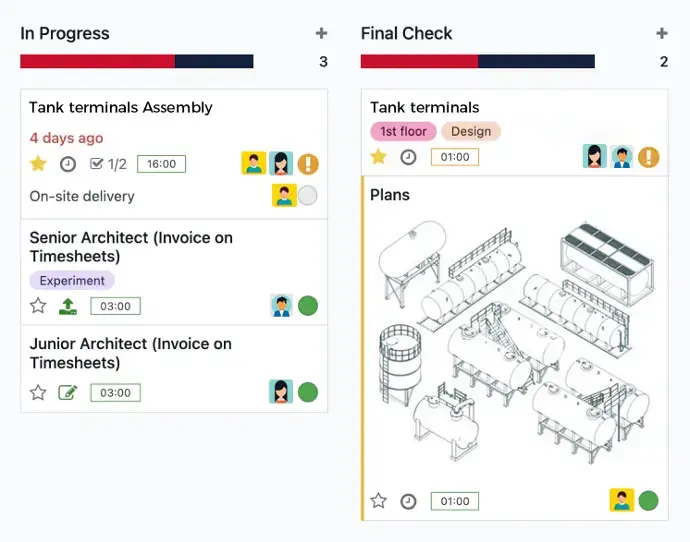Toggle the star on Senior Architect card
This screenshot has width=690, height=542.
coord(38,305)
